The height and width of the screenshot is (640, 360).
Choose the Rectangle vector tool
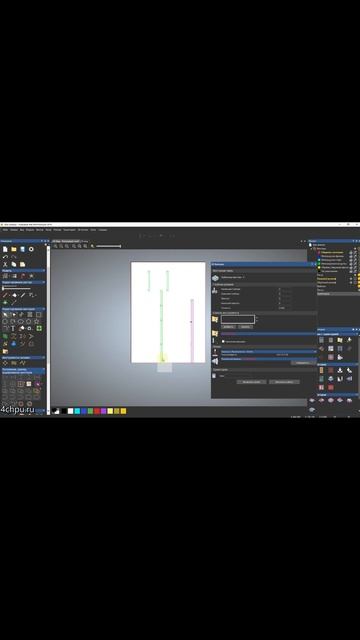[x=39, y=314]
